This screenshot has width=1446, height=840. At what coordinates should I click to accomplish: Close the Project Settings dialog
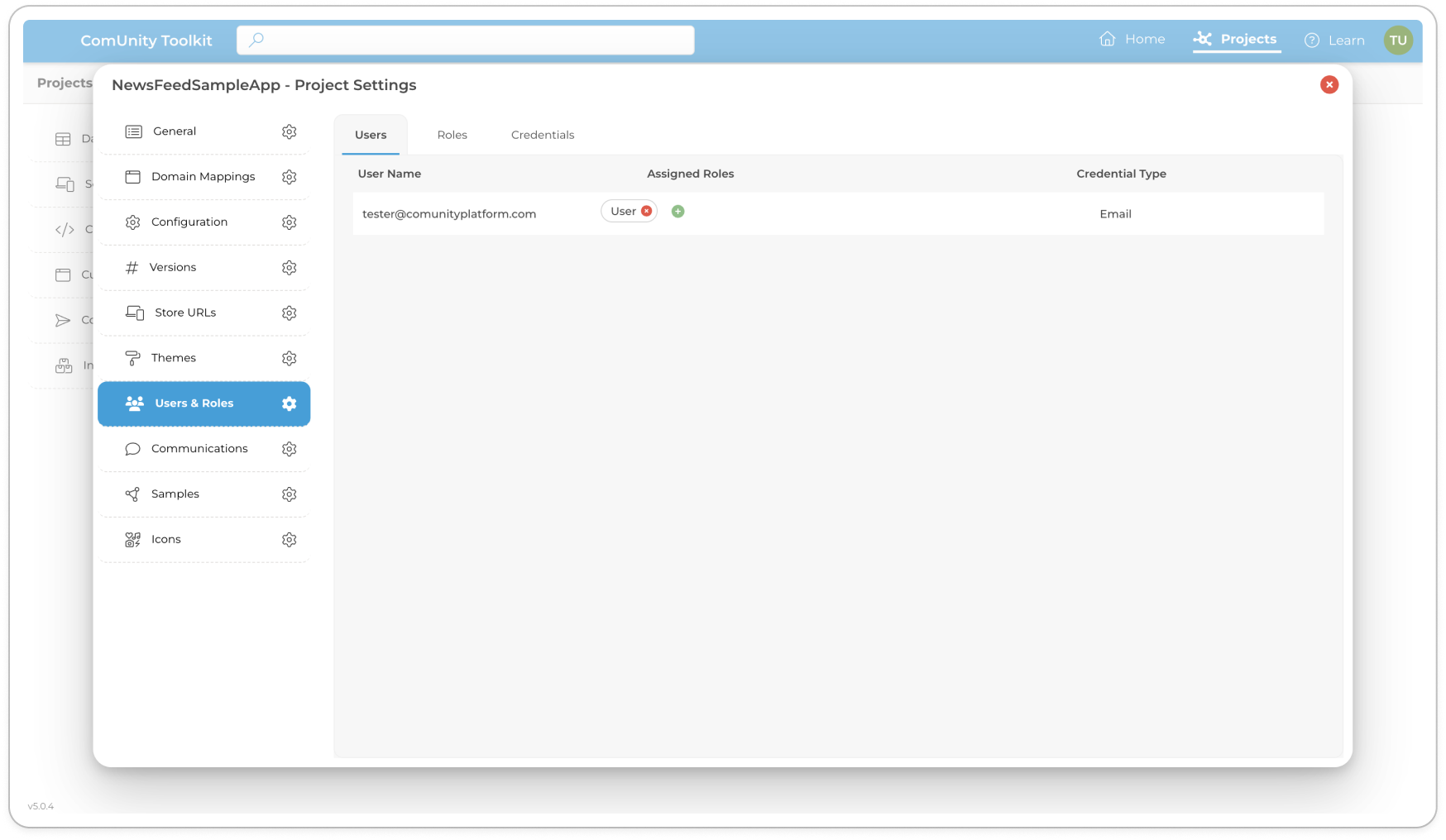click(x=1329, y=85)
